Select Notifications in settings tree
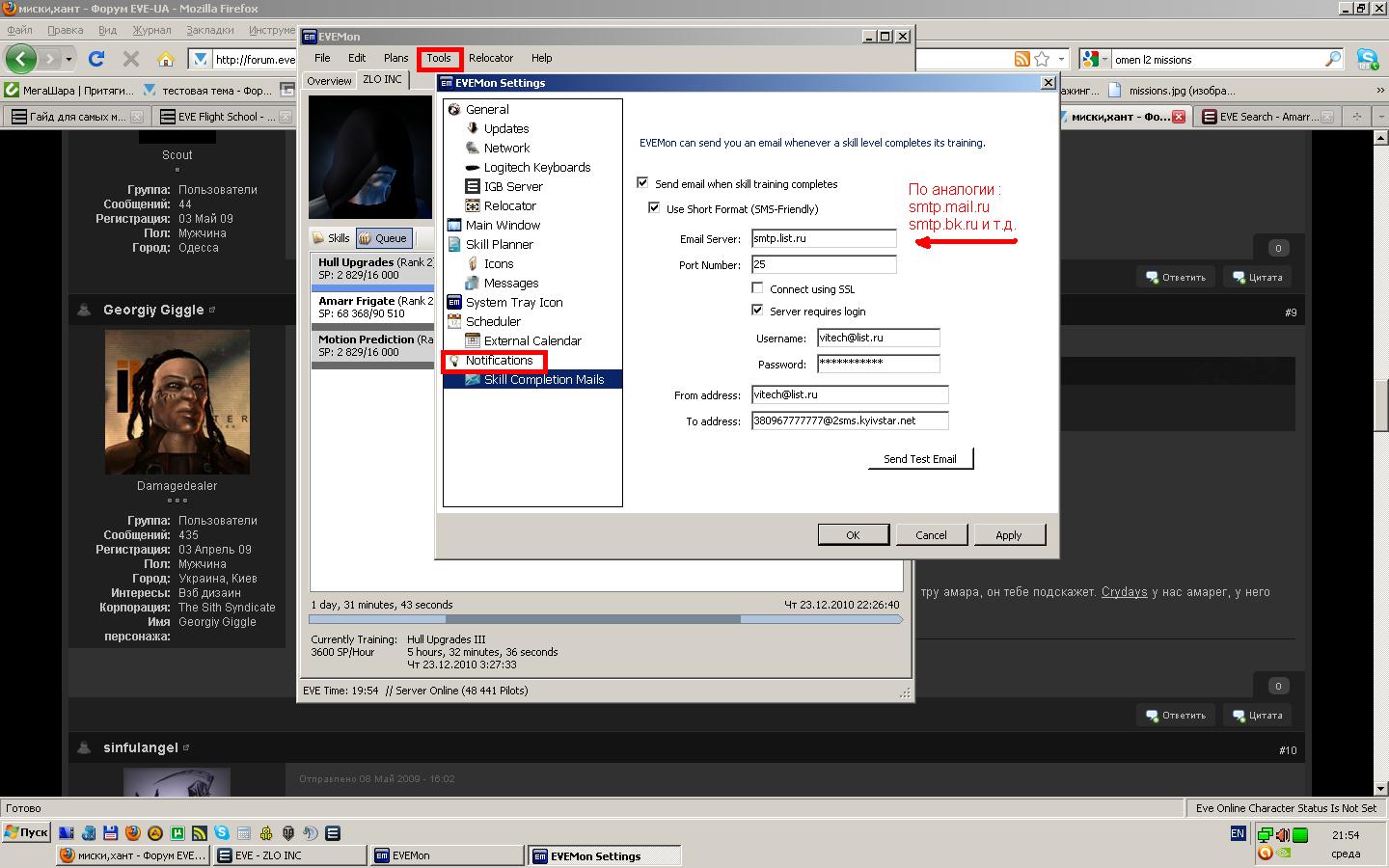The width and height of the screenshot is (1389, 868). coord(499,361)
